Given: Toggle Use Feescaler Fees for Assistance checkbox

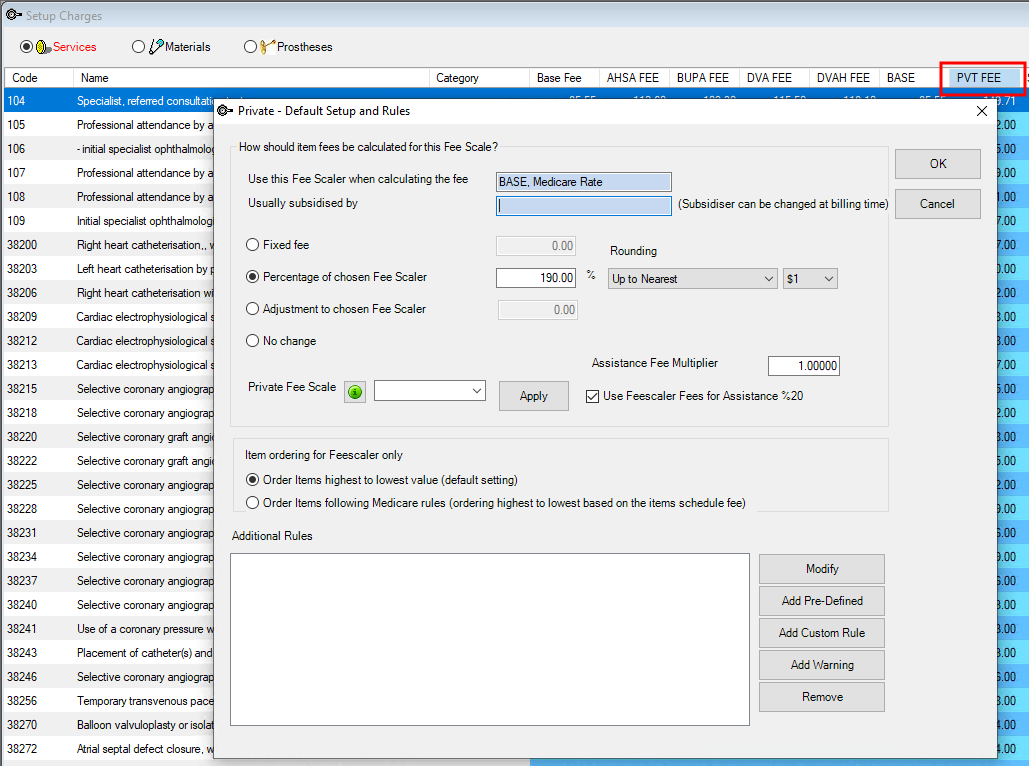Looking at the screenshot, I should point(592,396).
